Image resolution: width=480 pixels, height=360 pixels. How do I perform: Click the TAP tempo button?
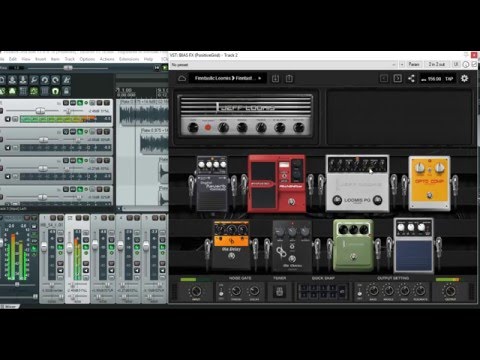[449, 79]
